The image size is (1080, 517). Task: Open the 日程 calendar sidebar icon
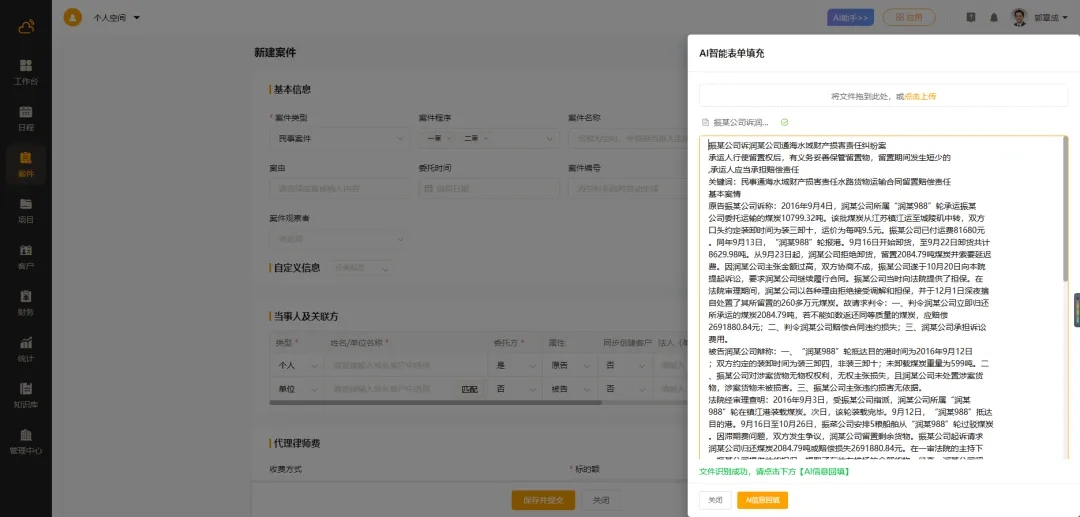tap(25, 112)
